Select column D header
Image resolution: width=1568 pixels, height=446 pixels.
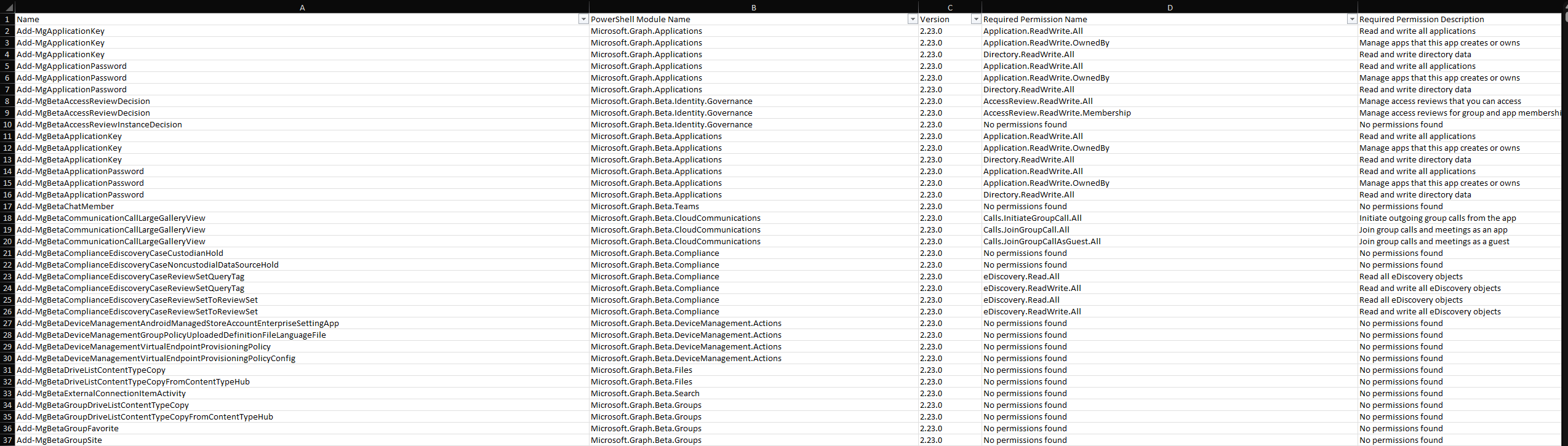point(1170,7)
